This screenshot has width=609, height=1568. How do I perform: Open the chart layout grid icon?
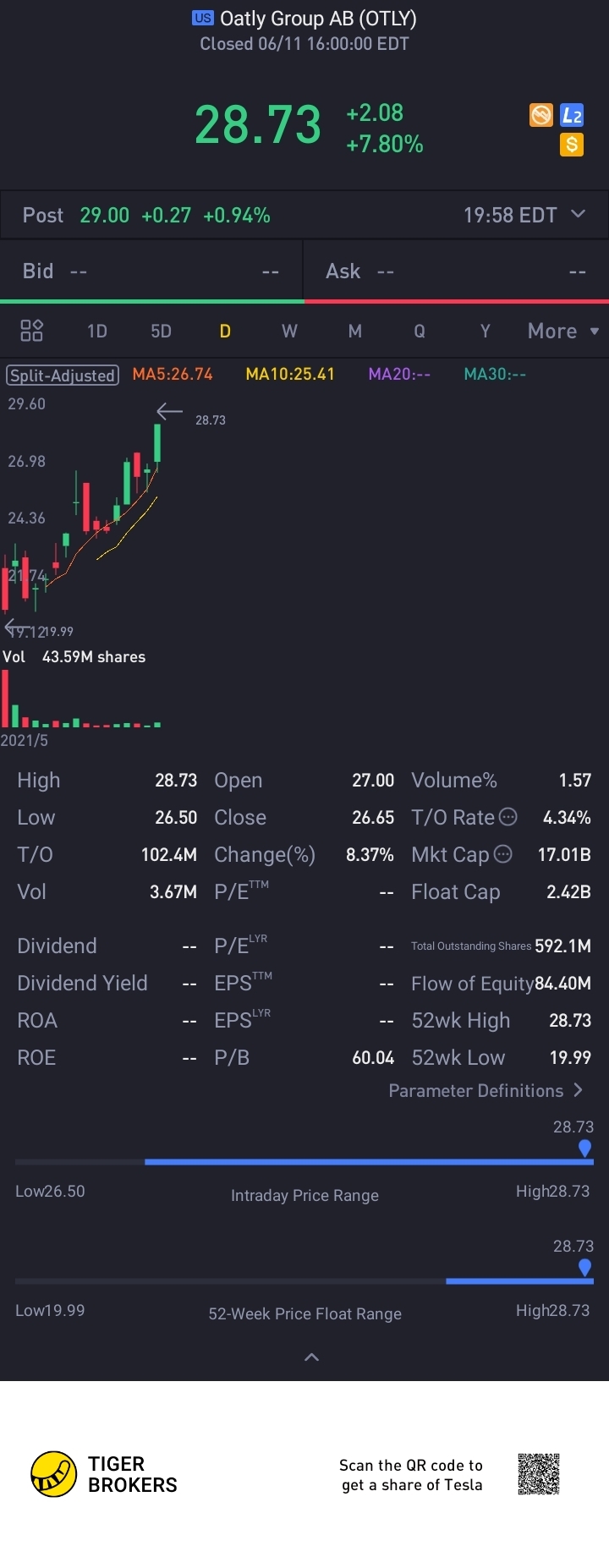point(31,331)
